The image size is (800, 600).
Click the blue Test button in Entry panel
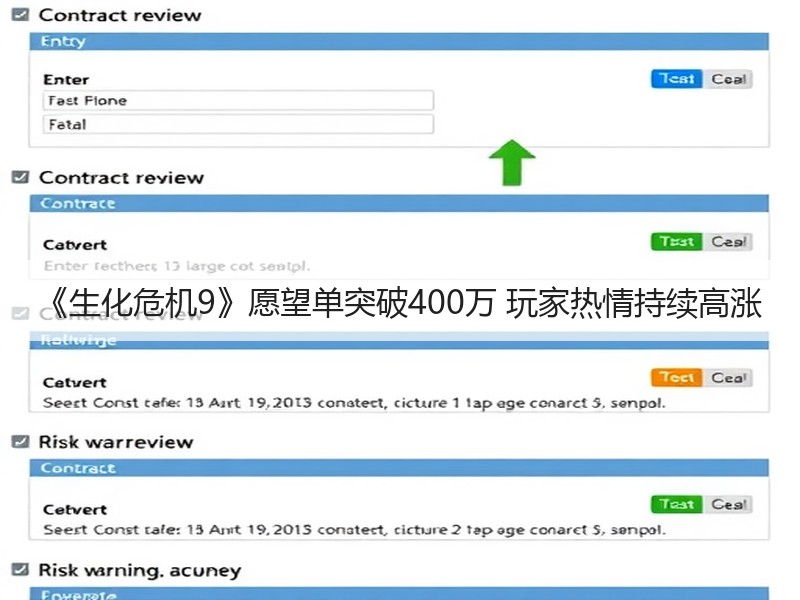(x=677, y=79)
